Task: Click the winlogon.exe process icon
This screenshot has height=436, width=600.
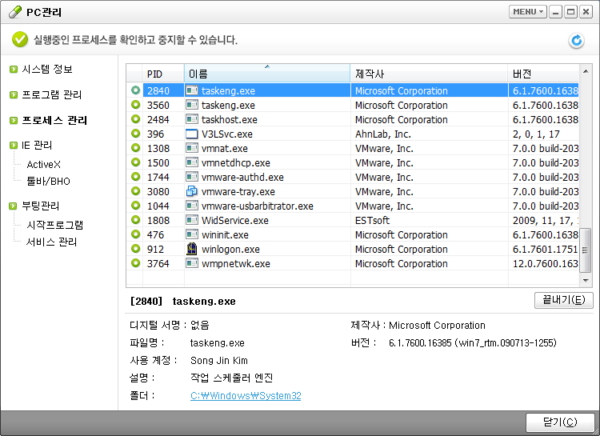Action: pos(193,249)
